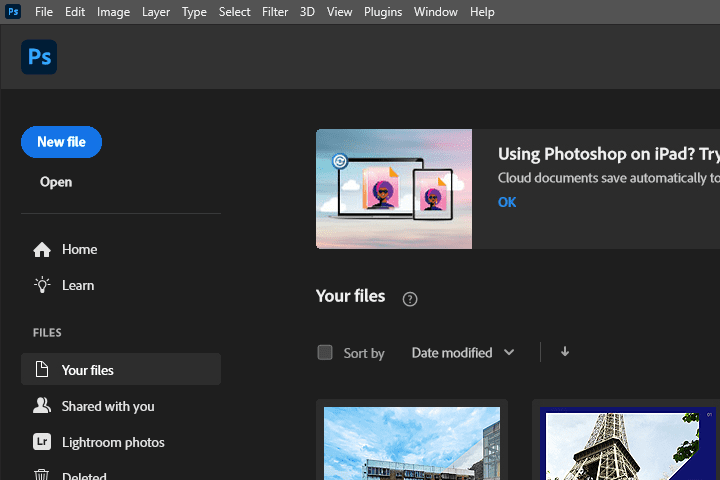
Task: Open the Window menu
Action: point(436,11)
